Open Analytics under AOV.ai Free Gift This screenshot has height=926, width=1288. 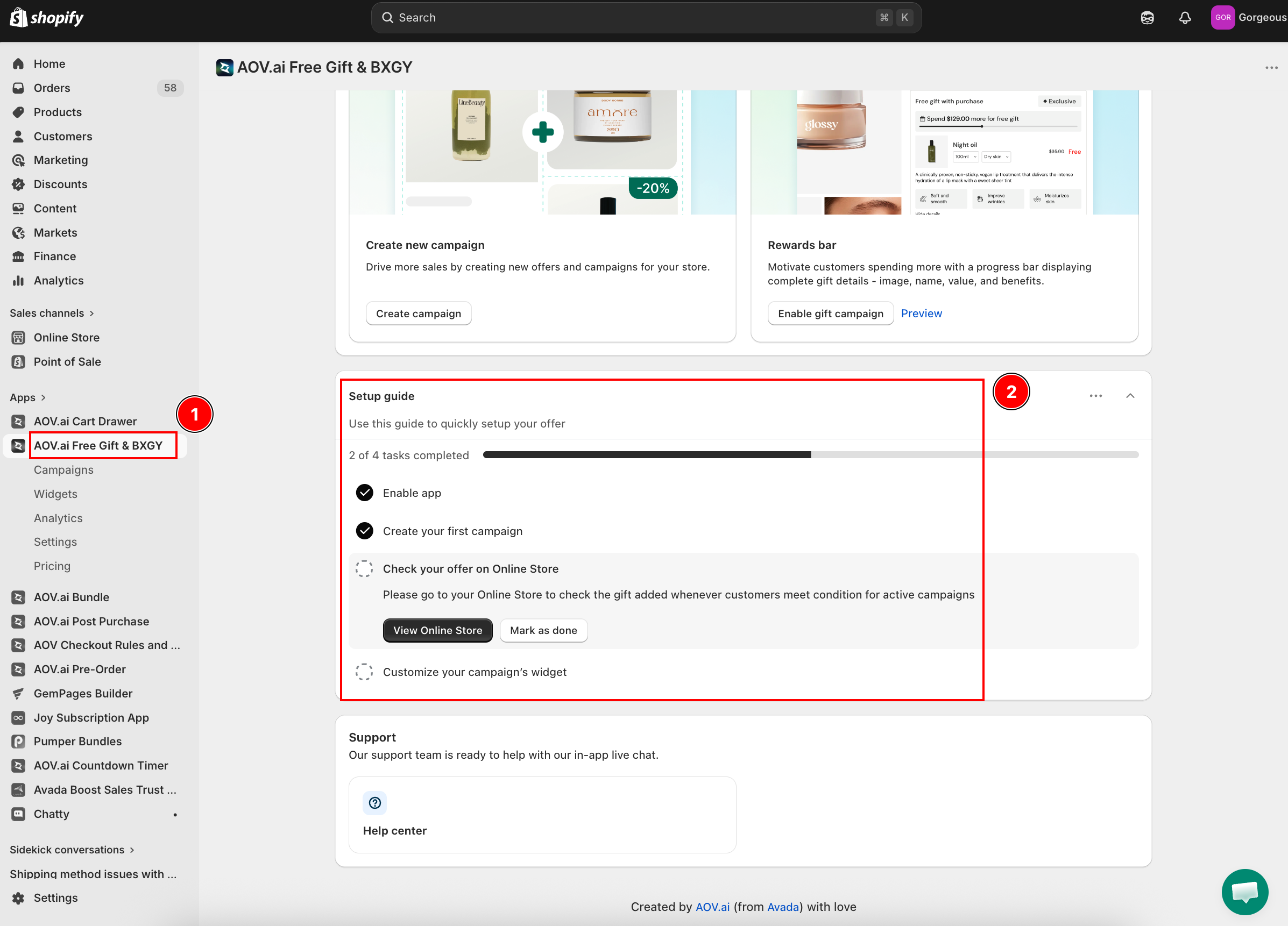click(x=58, y=518)
